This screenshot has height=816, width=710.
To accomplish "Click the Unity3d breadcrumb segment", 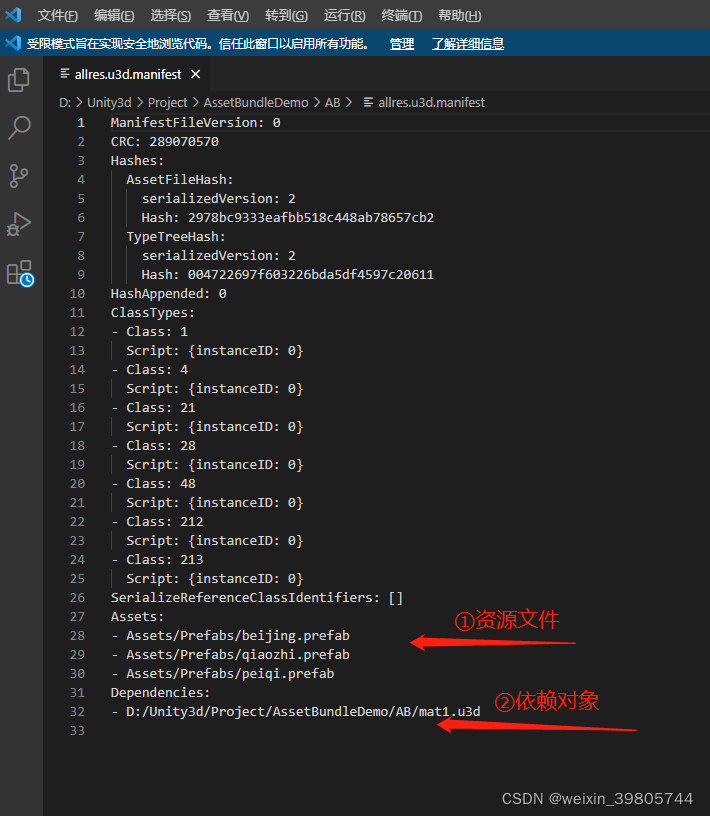I will point(109,103).
